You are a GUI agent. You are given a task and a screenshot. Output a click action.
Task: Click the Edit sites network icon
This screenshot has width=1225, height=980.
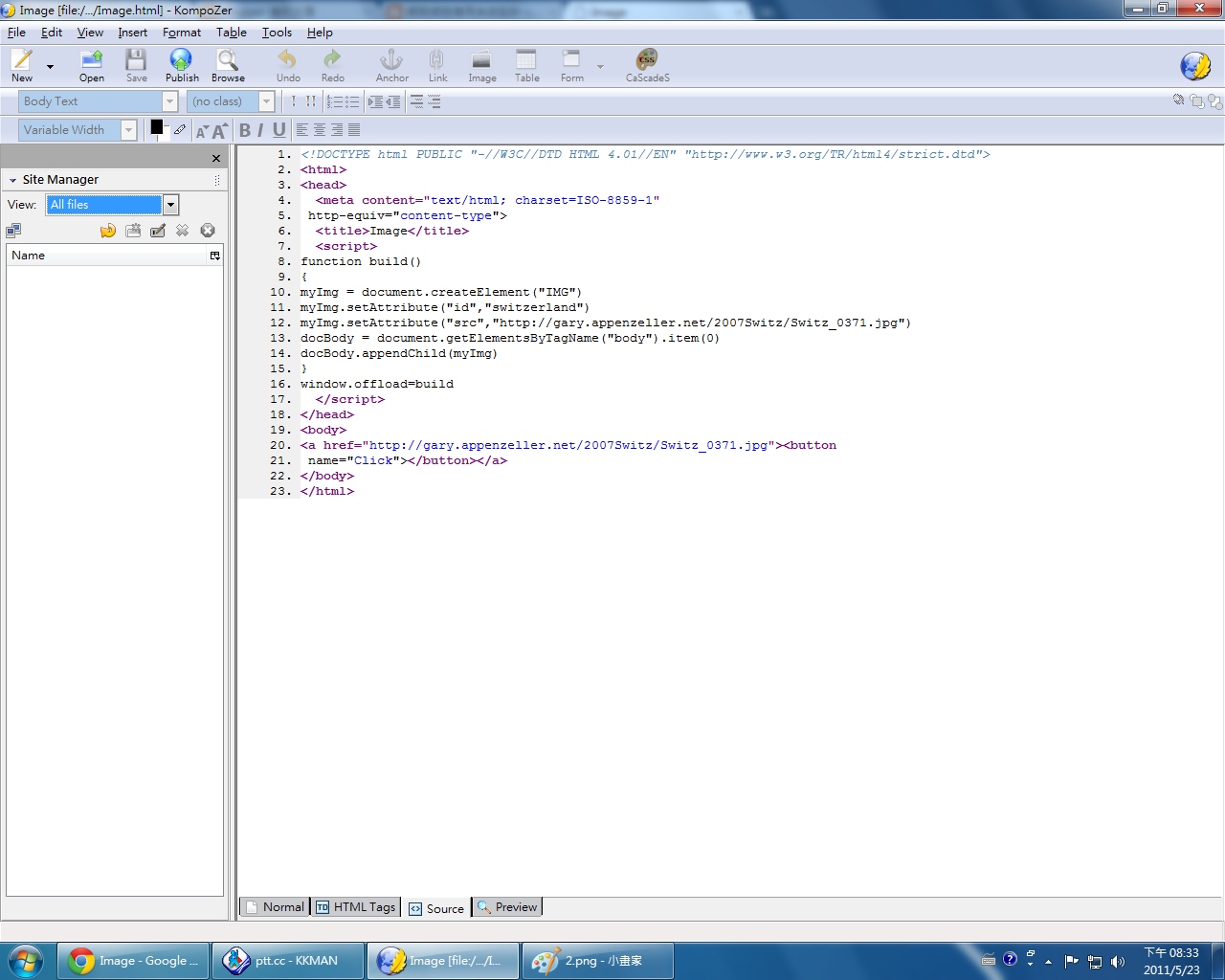13,231
